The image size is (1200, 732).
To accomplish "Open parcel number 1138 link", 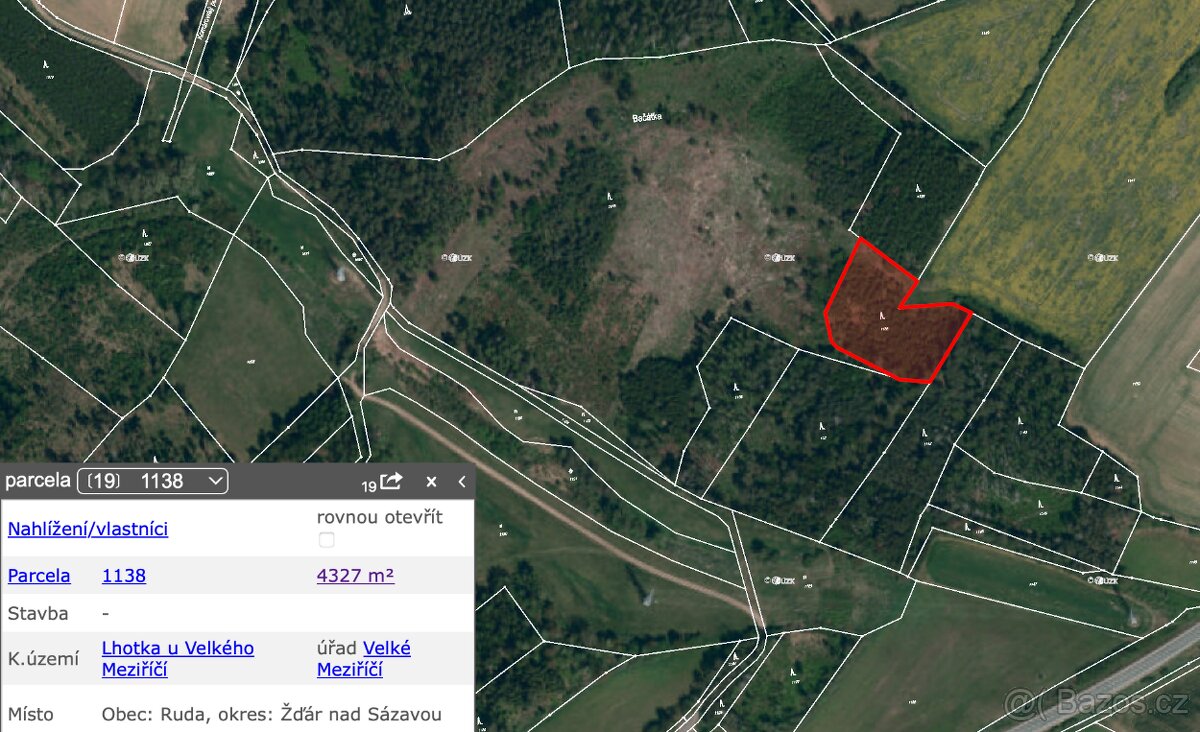I will pyautogui.click(x=124, y=575).
